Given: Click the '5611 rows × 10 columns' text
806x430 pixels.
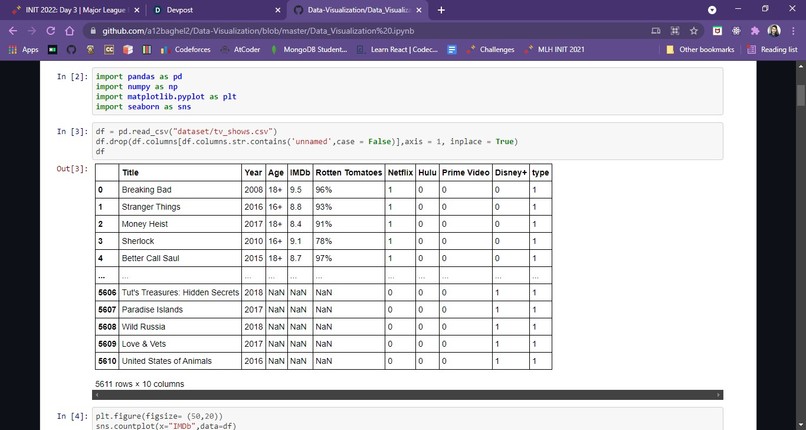Looking at the screenshot, I should (x=139, y=384).
